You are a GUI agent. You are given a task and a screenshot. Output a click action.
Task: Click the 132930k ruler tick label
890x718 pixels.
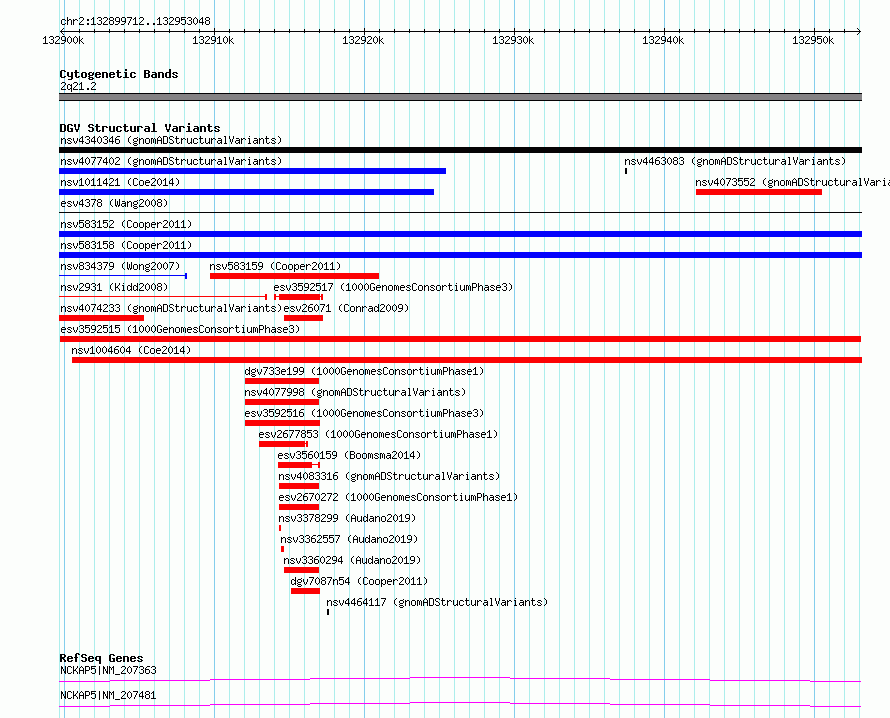(513, 40)
